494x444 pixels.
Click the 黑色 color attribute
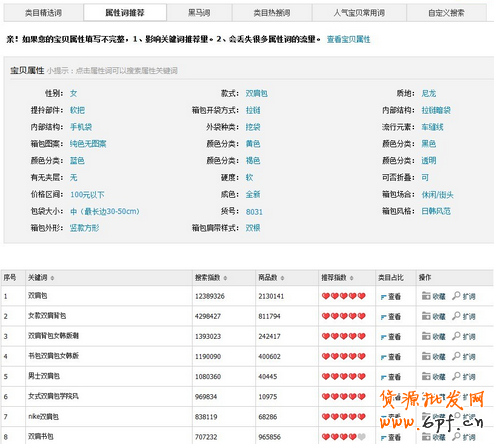pyautogui.click(x=429, y=144)
